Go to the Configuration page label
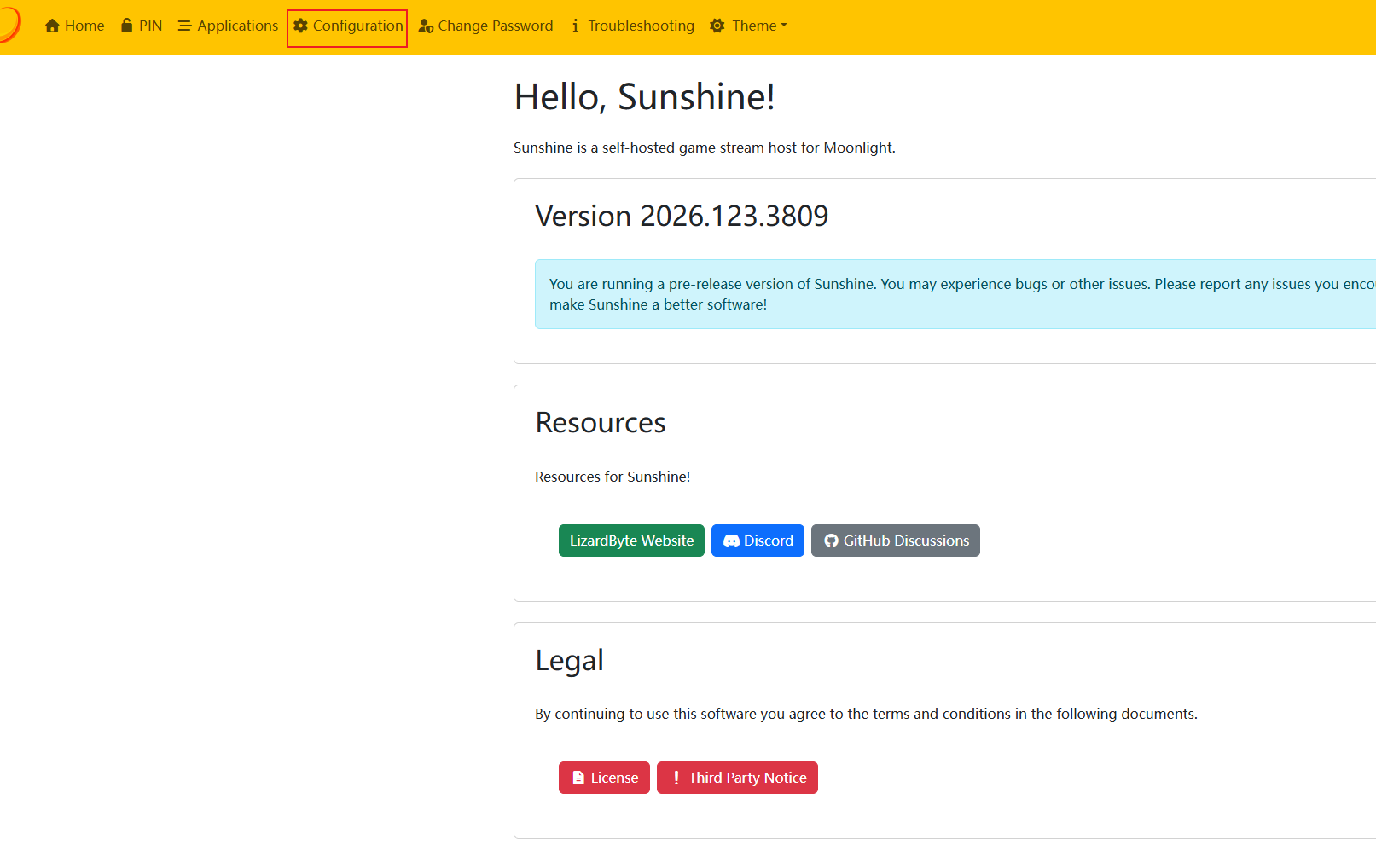The image size is (1376, 868). coord(357,26)
